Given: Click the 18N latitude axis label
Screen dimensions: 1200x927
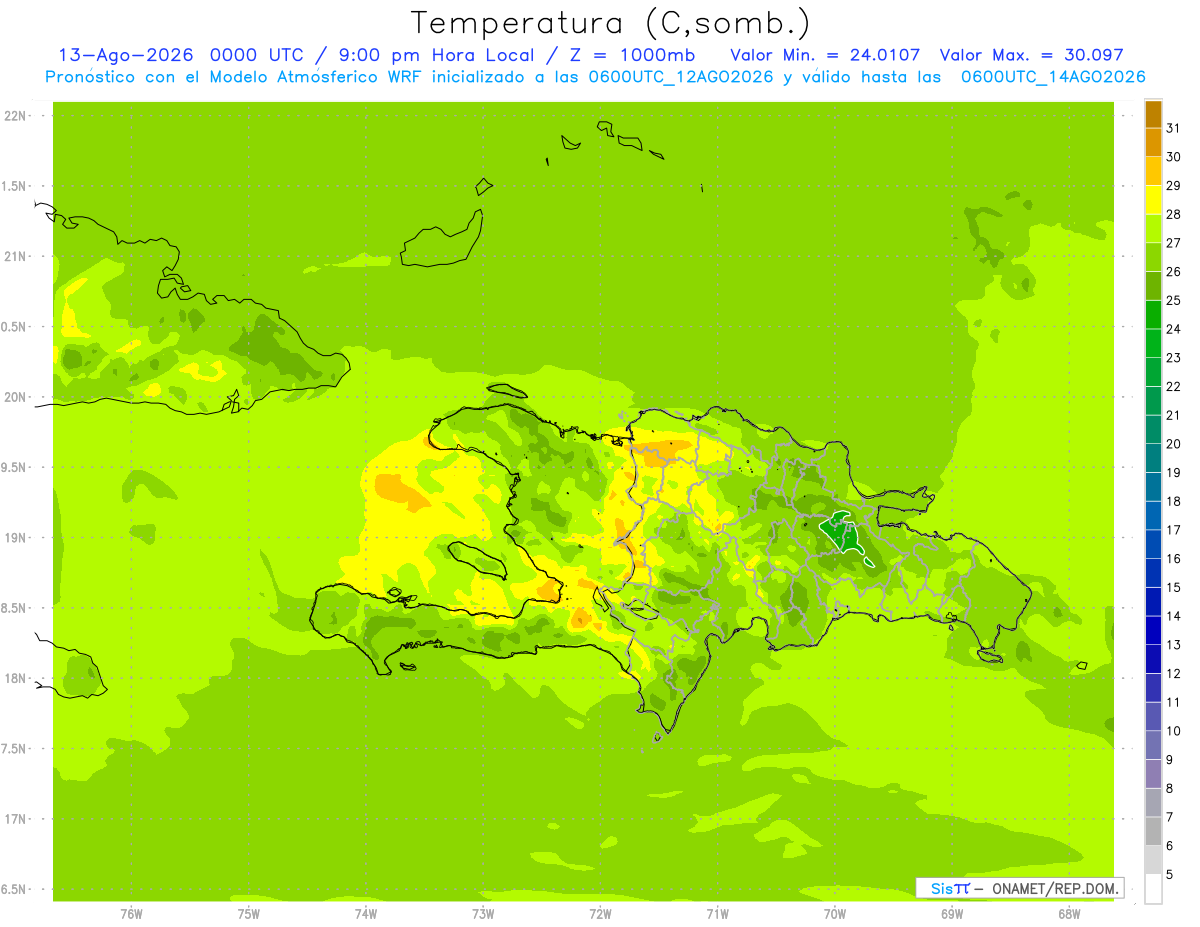Looking at the screenshot, I should pos(15,678).
